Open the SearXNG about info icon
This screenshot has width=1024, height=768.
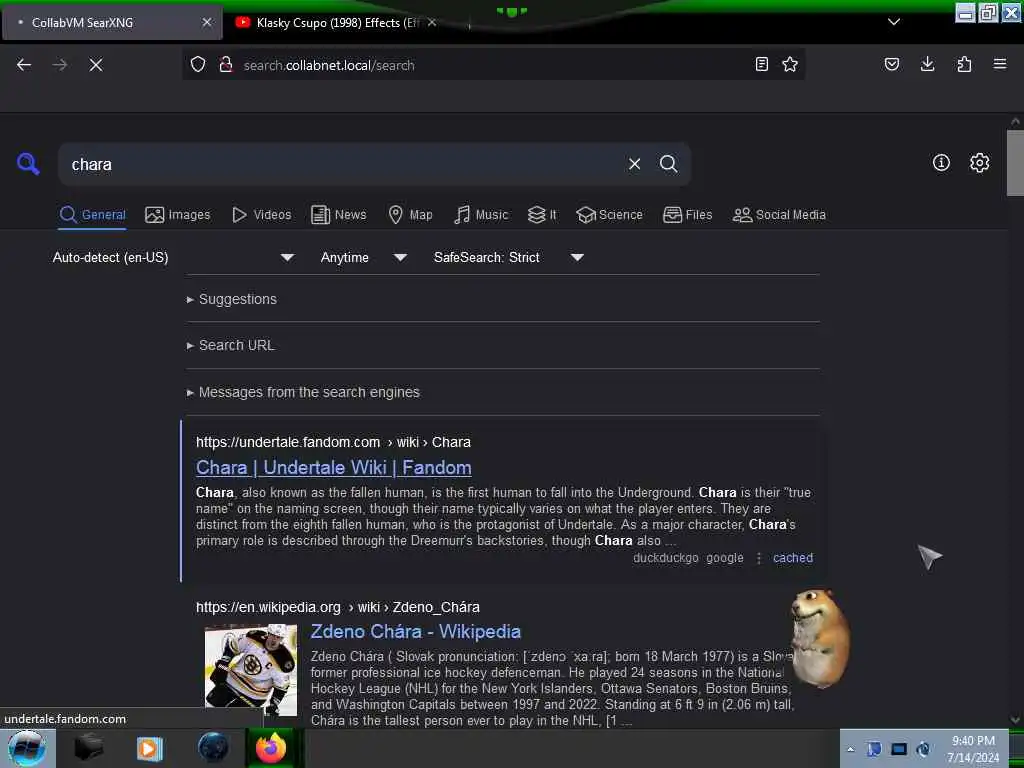[941, 163]
